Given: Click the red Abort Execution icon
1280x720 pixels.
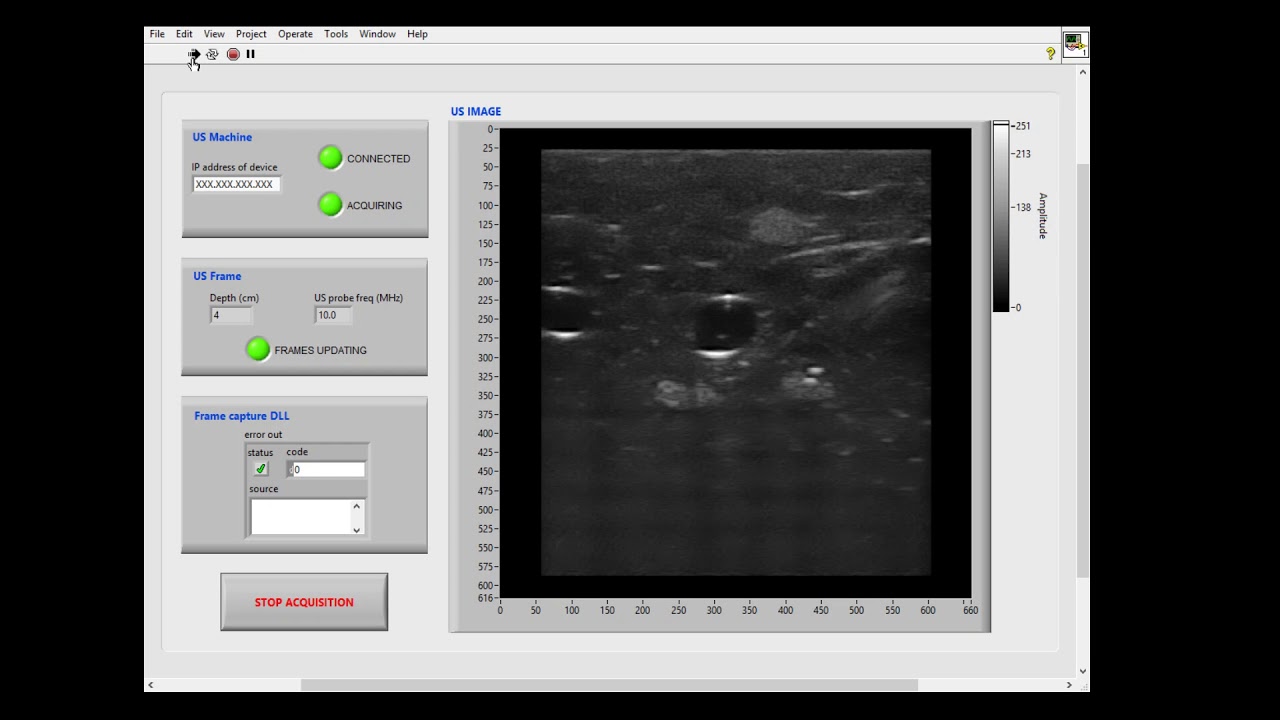Looking at the screenshot, I should [x=233, y=54].
